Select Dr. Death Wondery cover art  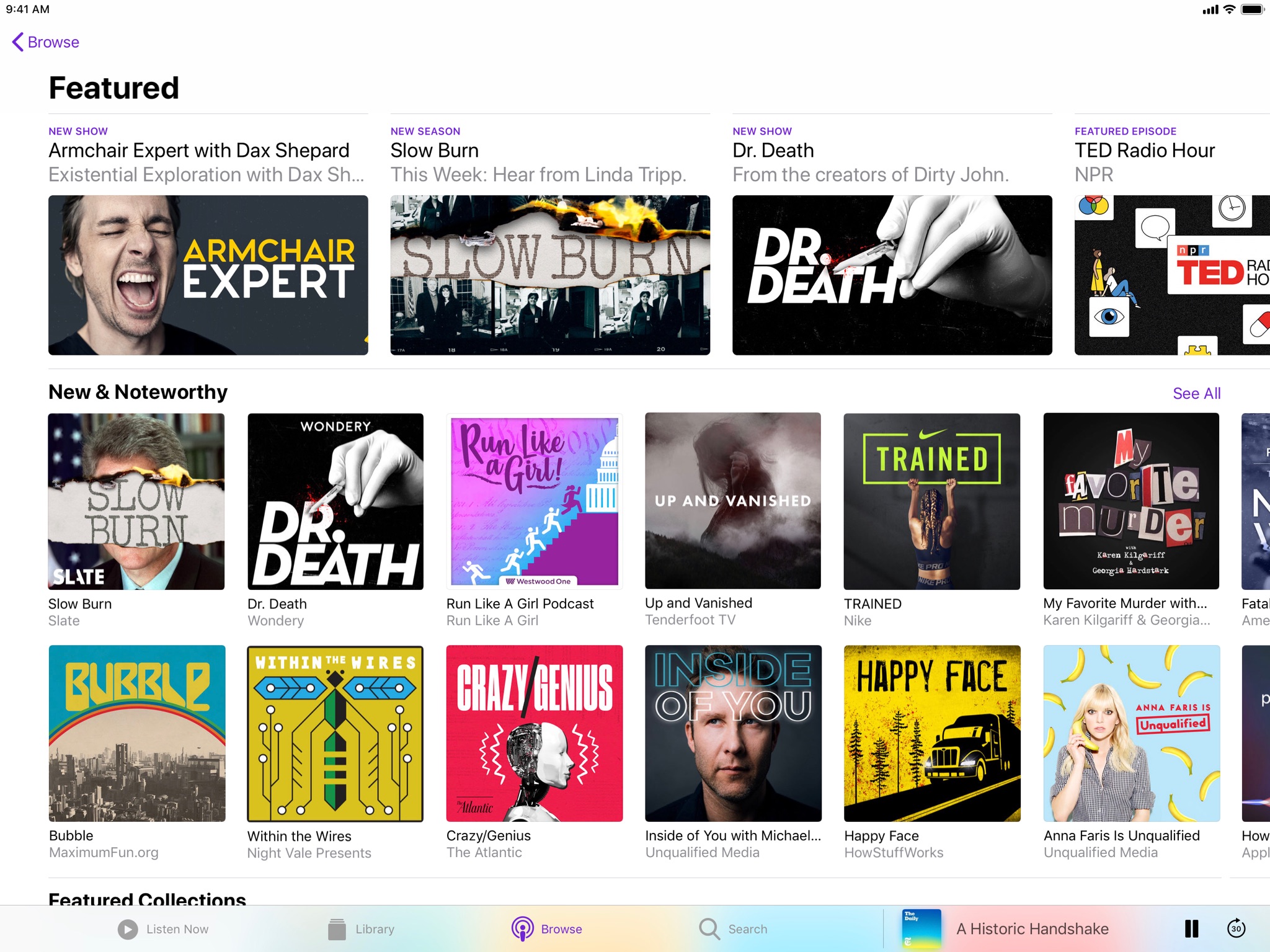pyautogui.click(x=335, y=501)
